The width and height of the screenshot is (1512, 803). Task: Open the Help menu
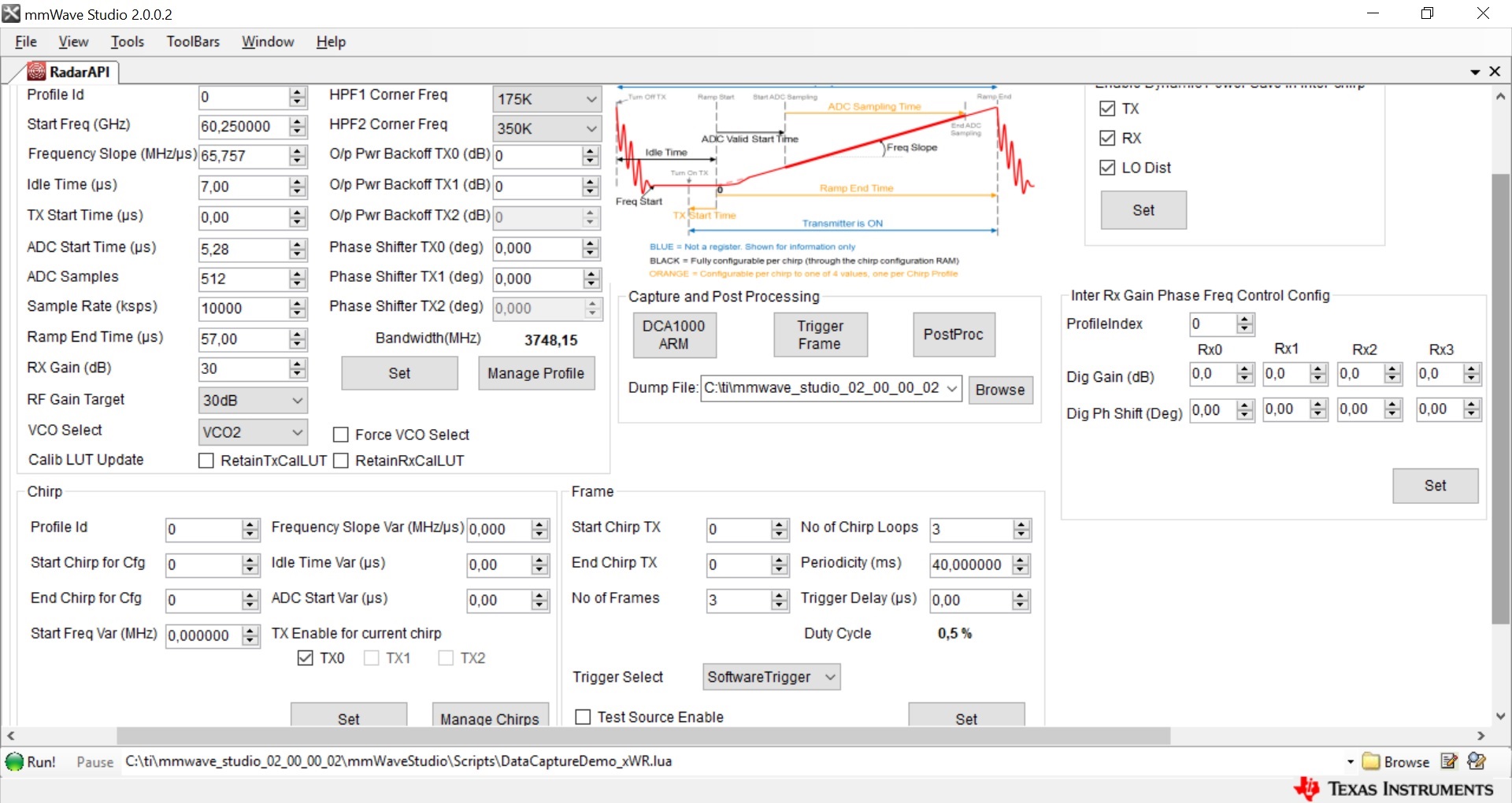tap(331, 42)
